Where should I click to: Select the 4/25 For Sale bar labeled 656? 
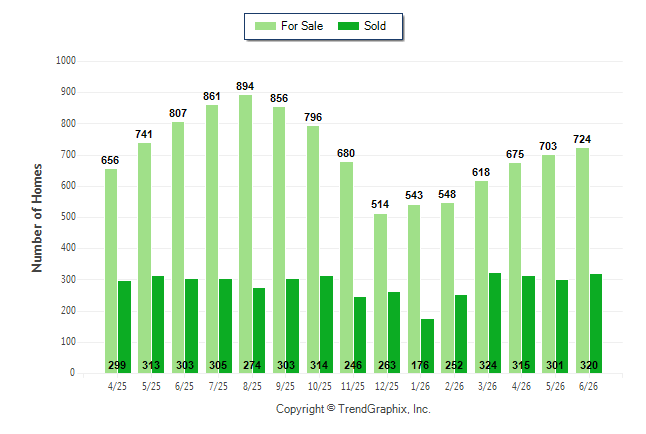coord(111,271)
